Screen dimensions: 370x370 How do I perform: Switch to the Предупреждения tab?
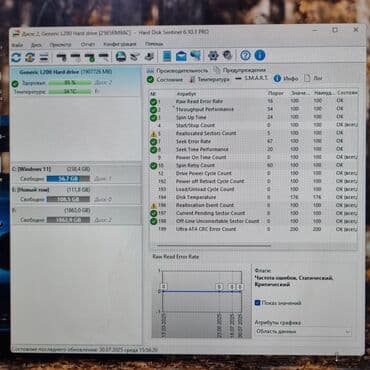[240, 70]
